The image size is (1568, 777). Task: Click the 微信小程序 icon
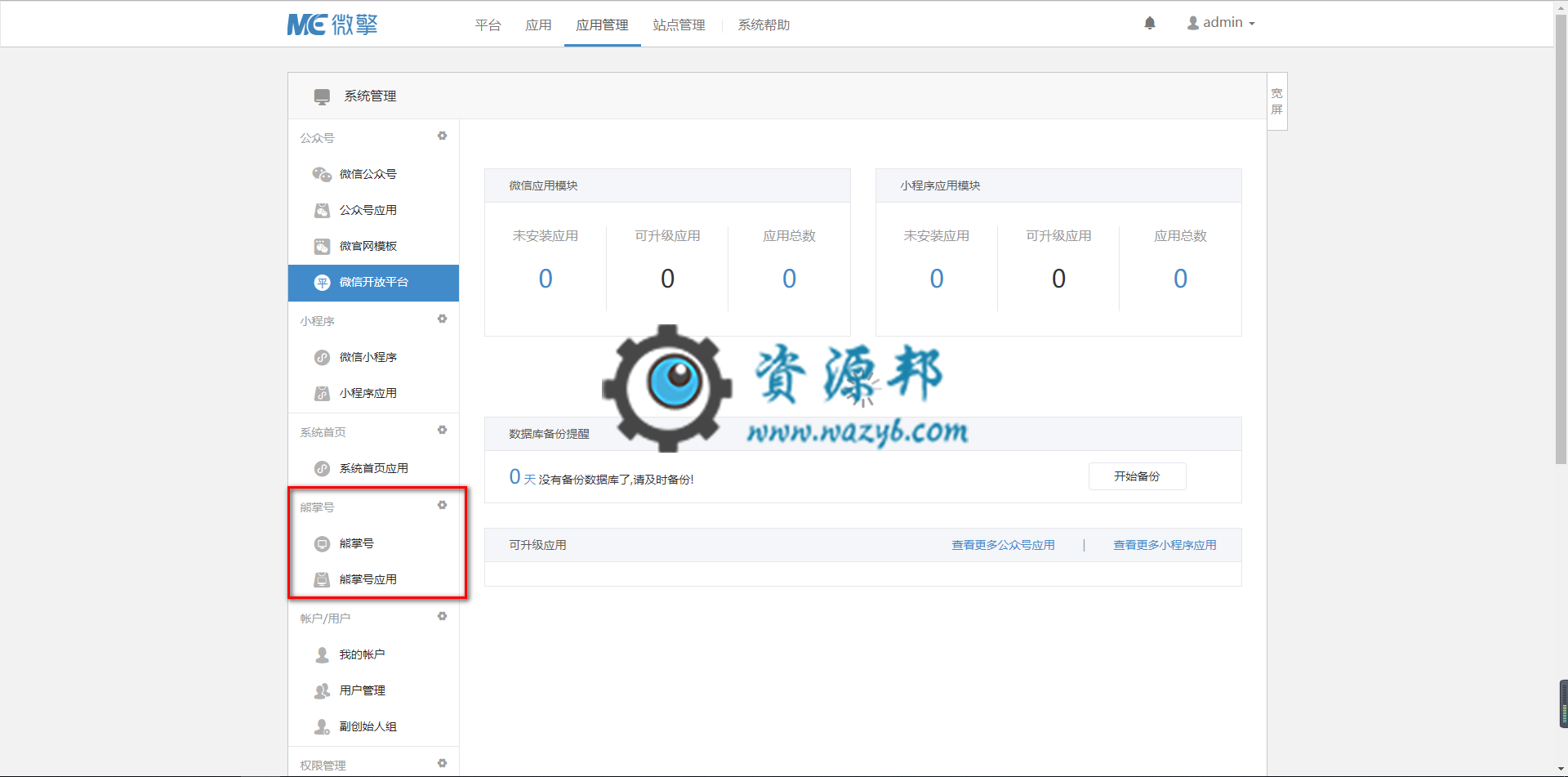tap(322, 357)
